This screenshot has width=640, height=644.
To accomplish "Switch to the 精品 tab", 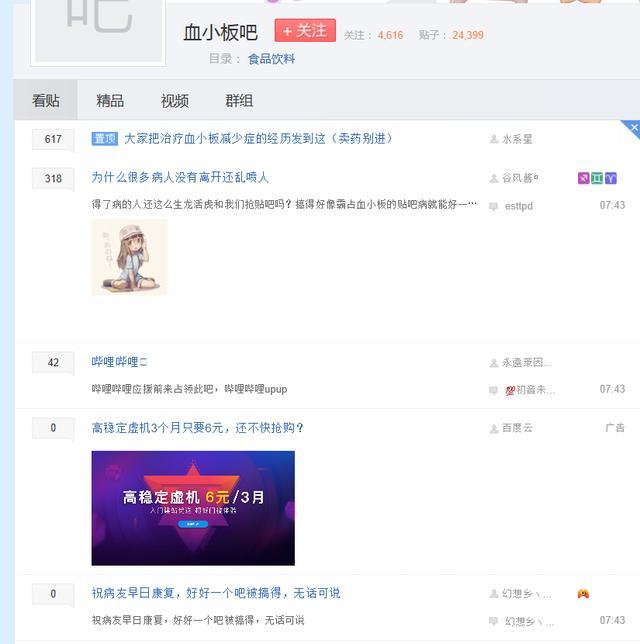I will pyautogui.click(x=110, y=100).
